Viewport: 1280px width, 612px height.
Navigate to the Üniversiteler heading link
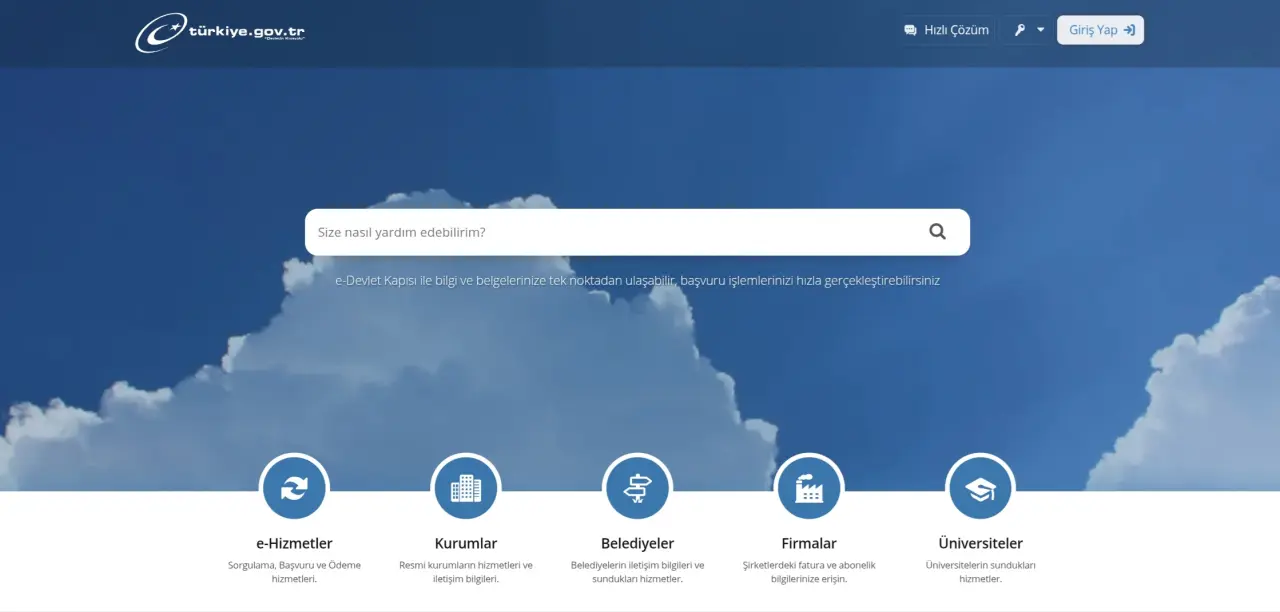(980, 544)
